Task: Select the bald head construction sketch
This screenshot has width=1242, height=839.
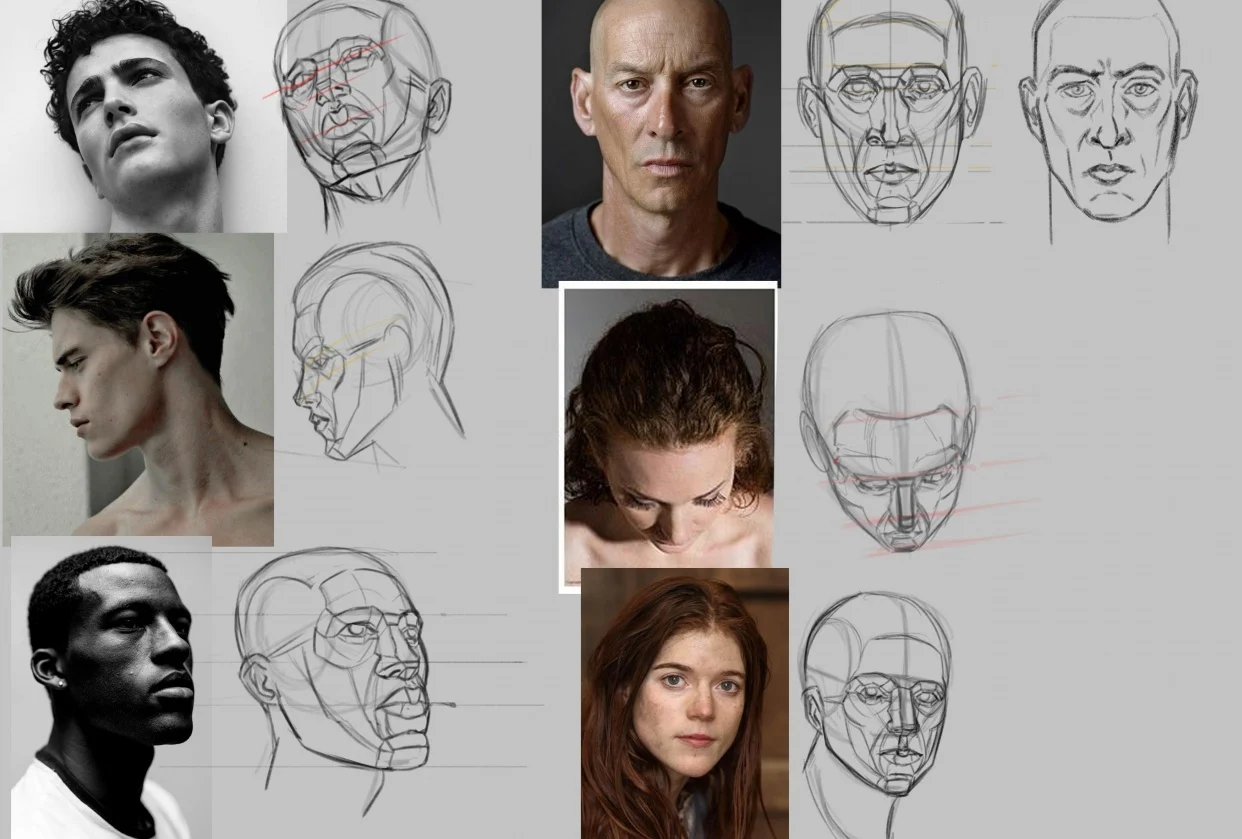Action: [892, 115]
